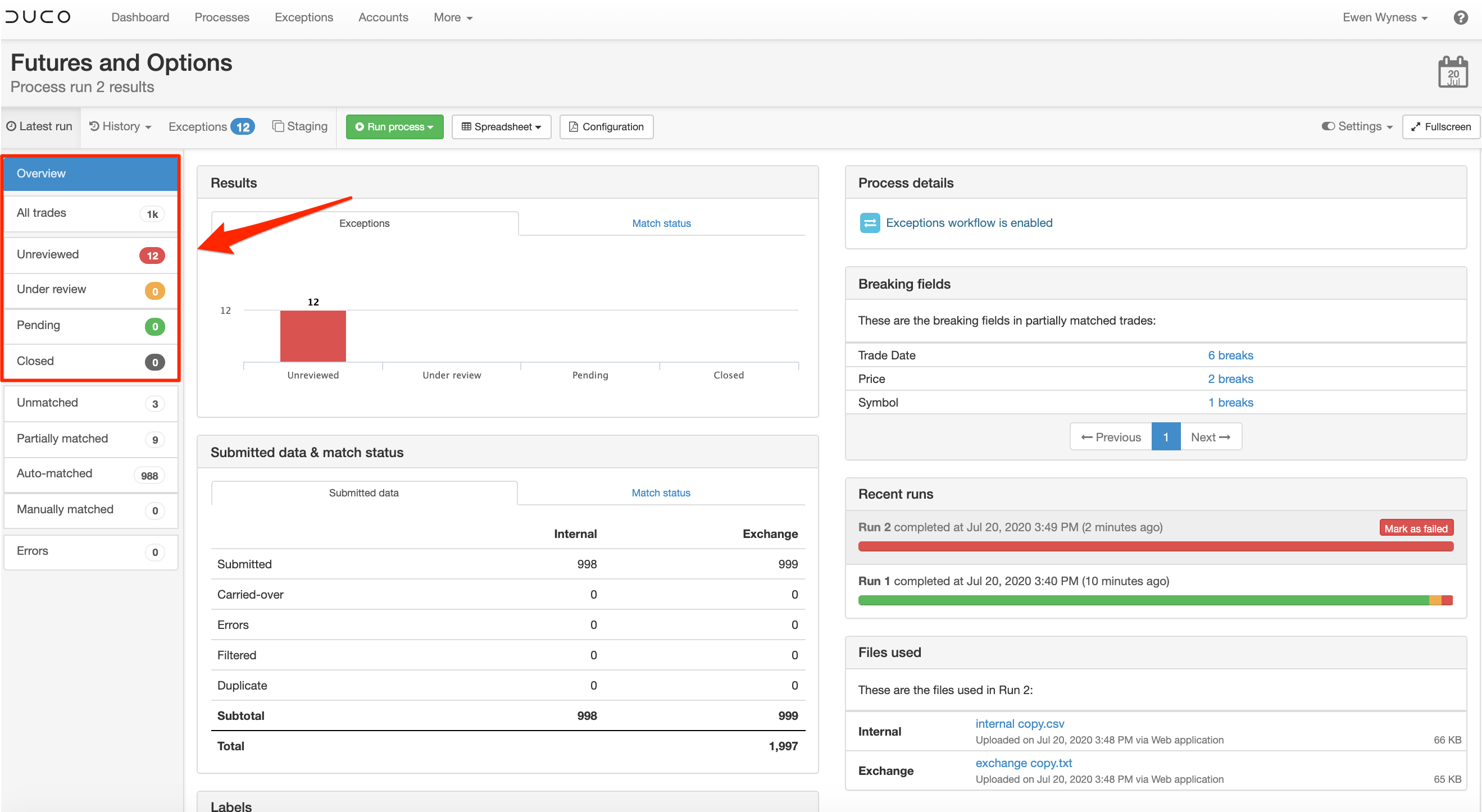This screenshot has width=1482, height=812.
Task: Enter Fullscreen mode
Action: point(1440,126)
